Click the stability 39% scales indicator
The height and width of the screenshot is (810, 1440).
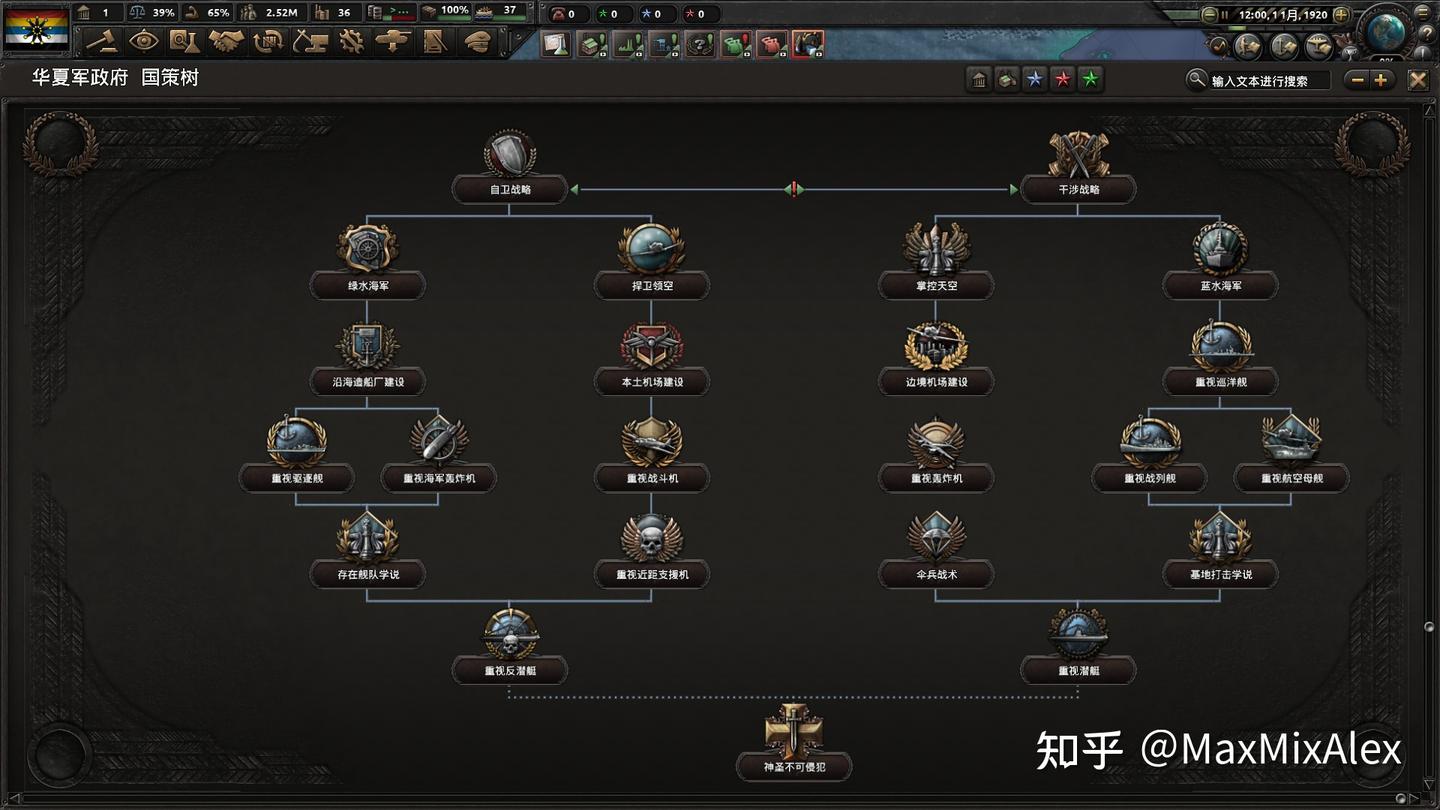(x=152, y=13)
